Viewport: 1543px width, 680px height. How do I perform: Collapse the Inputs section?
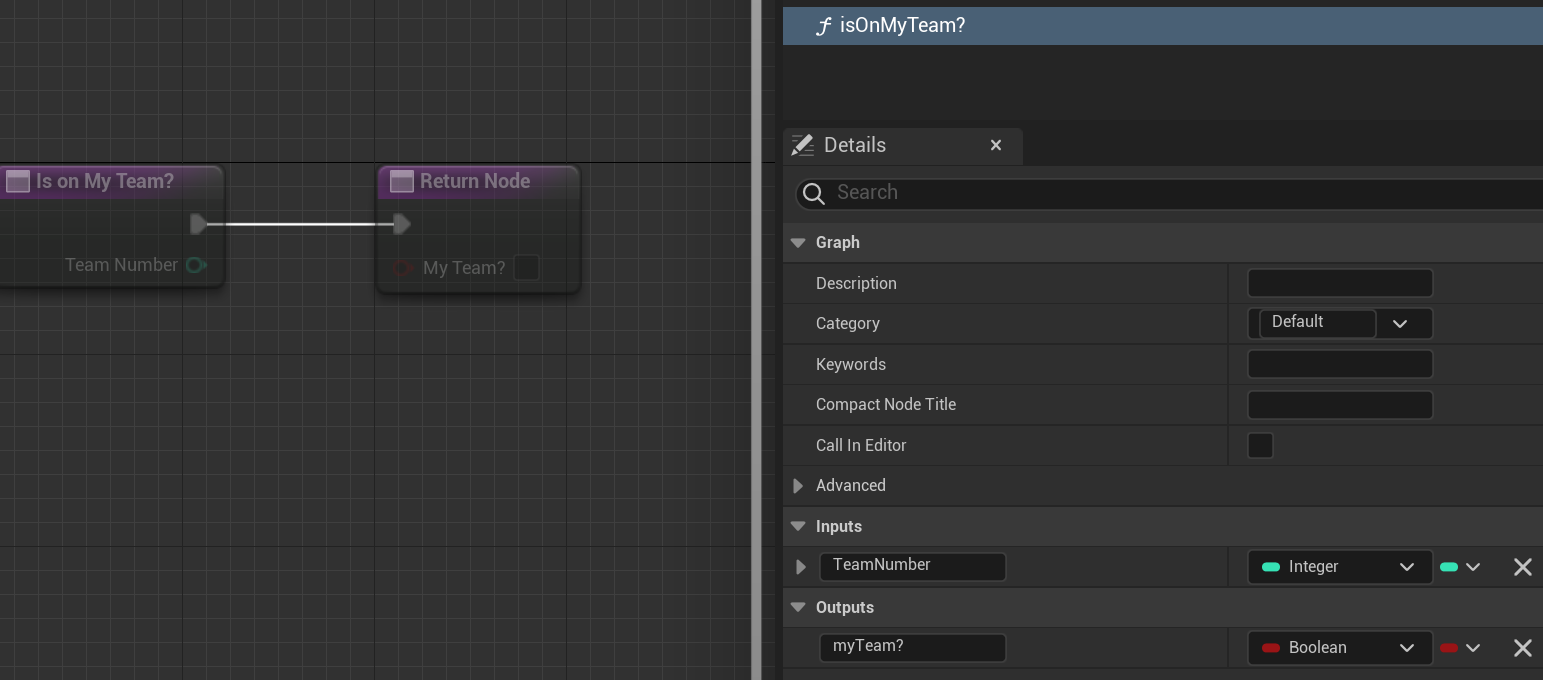pos(798,527)
